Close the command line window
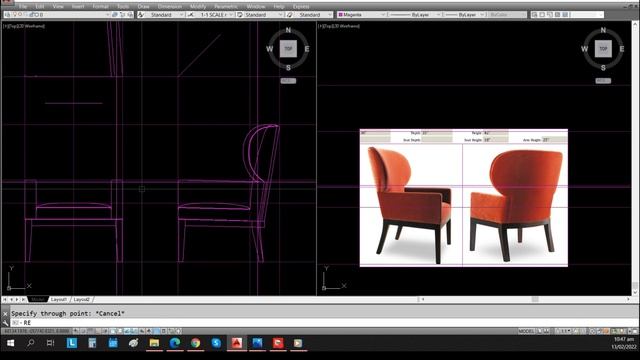The width and height of the screenshot is (640, 360). pos(5,314)
